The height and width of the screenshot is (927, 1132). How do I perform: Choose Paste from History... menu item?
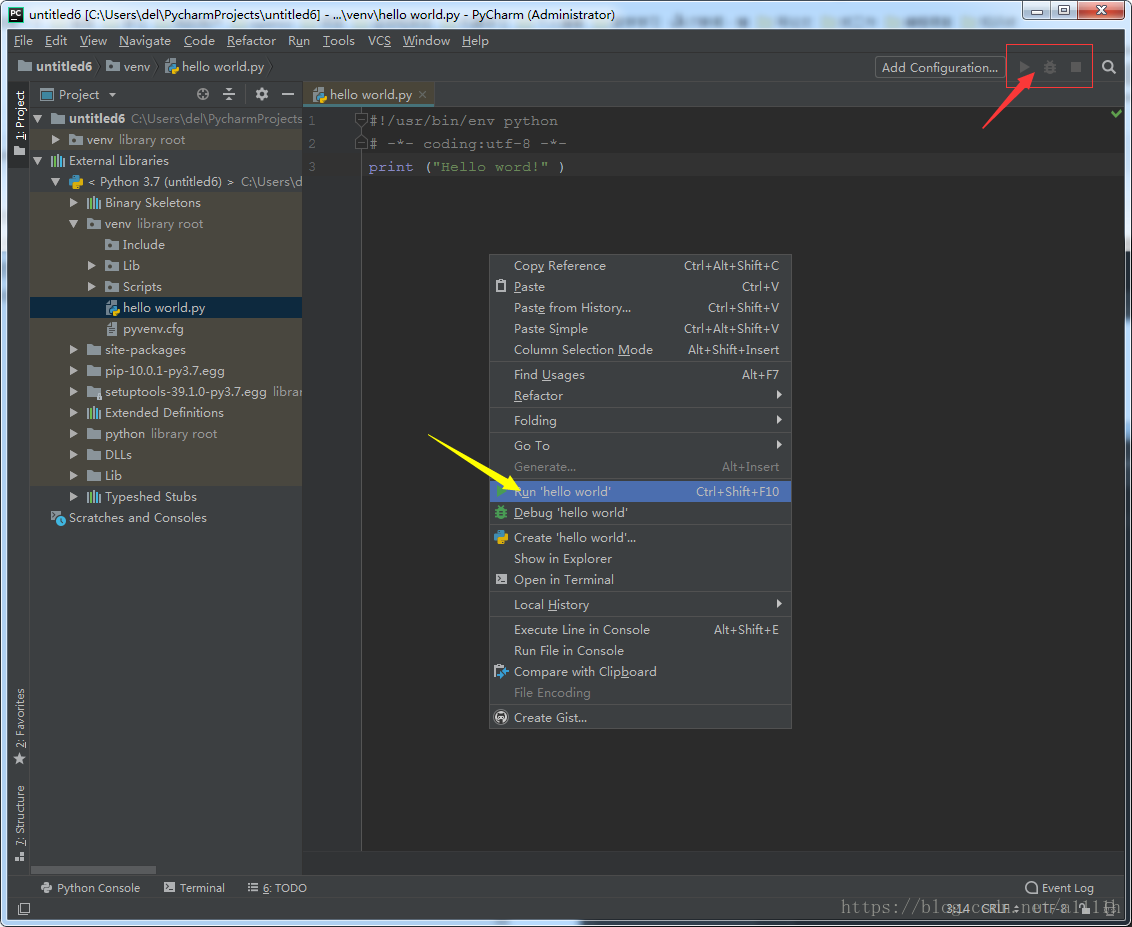(640, 308)
